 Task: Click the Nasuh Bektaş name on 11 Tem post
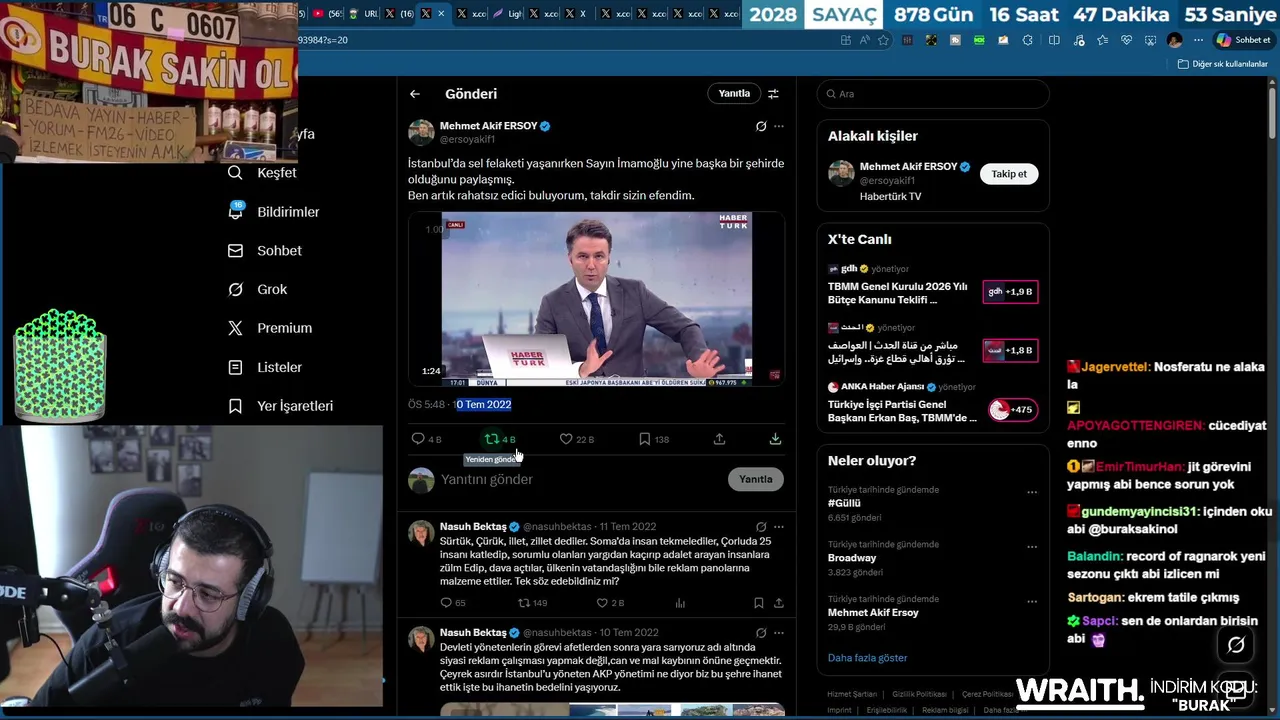[x=473, y=527]
